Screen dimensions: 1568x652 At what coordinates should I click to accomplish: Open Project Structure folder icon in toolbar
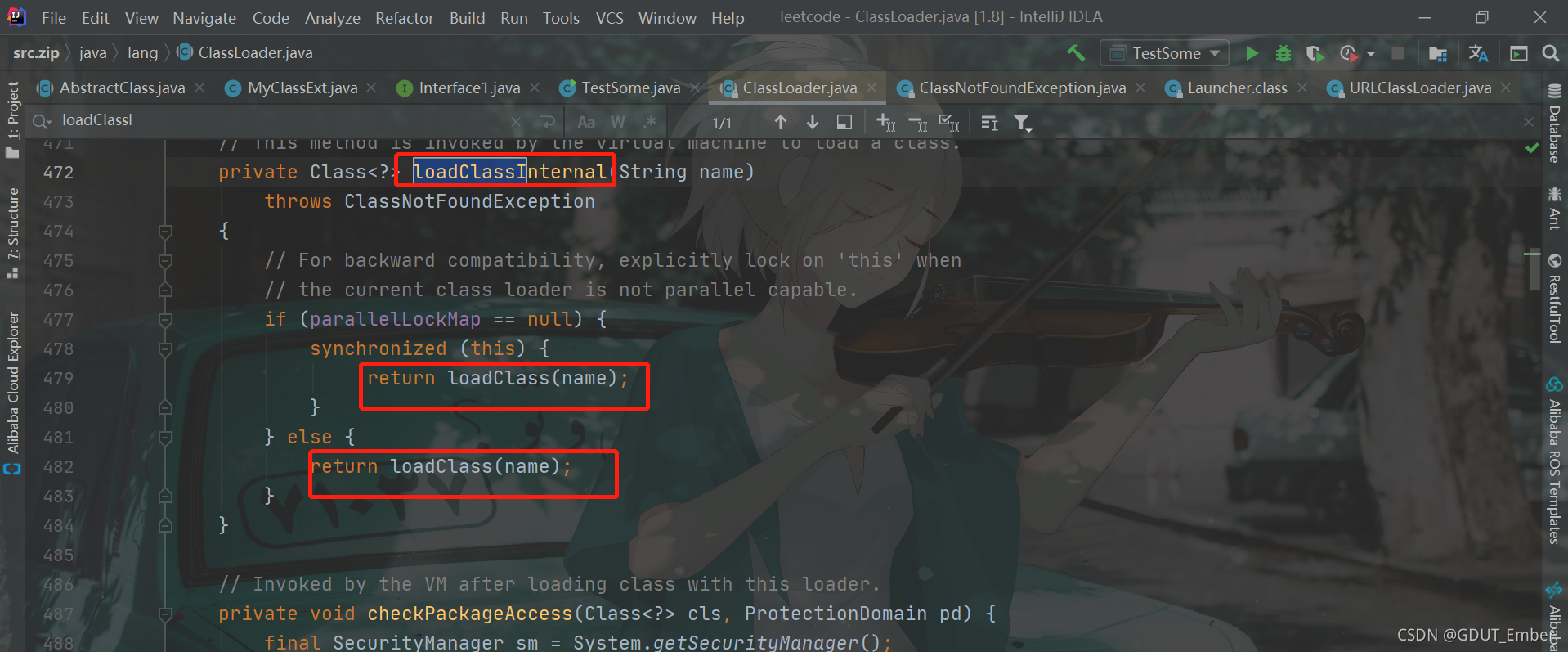point(1437,53)
